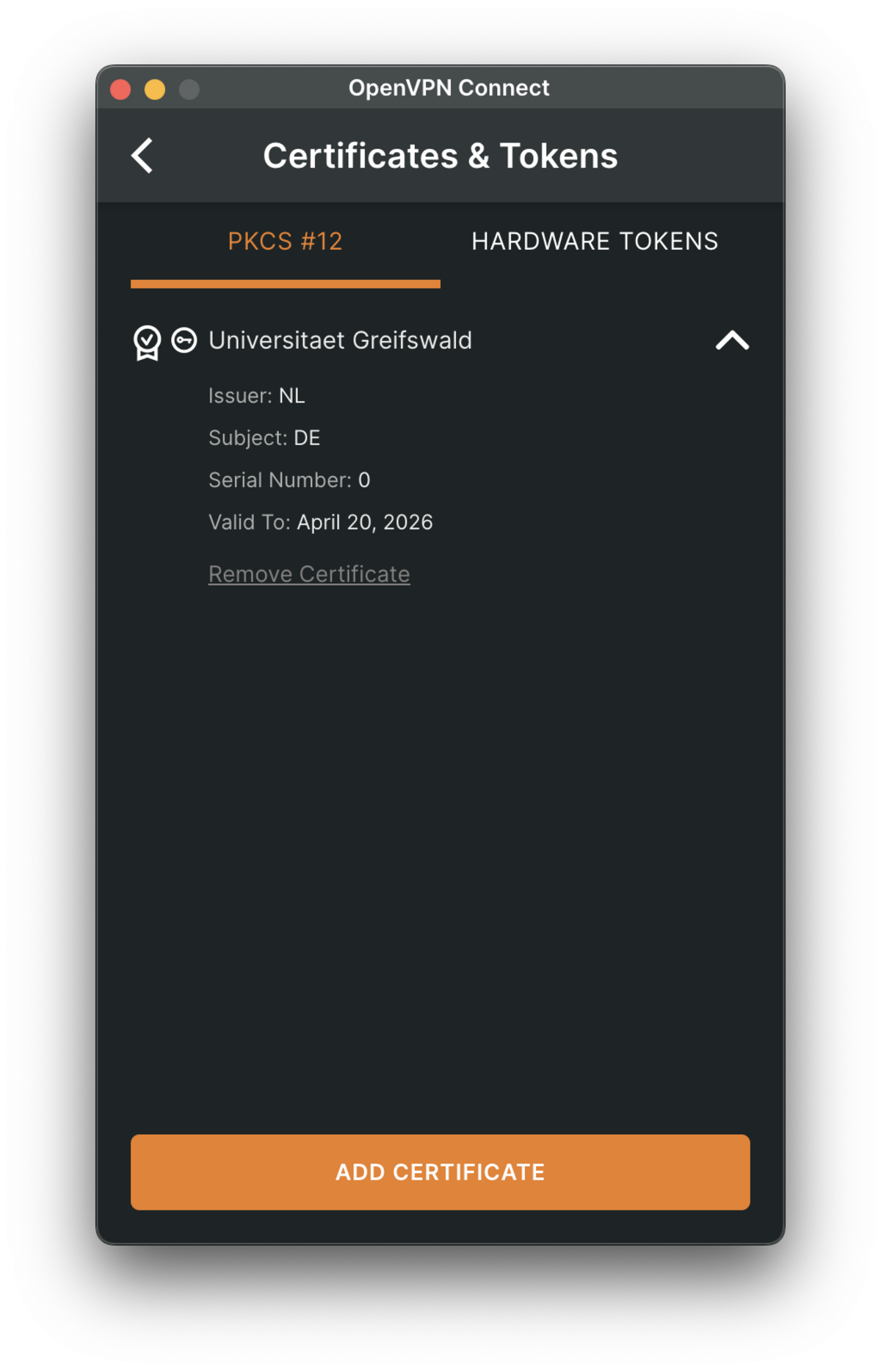Click the certificate ribbon badge icon
881x1372 pixels.
147,342
